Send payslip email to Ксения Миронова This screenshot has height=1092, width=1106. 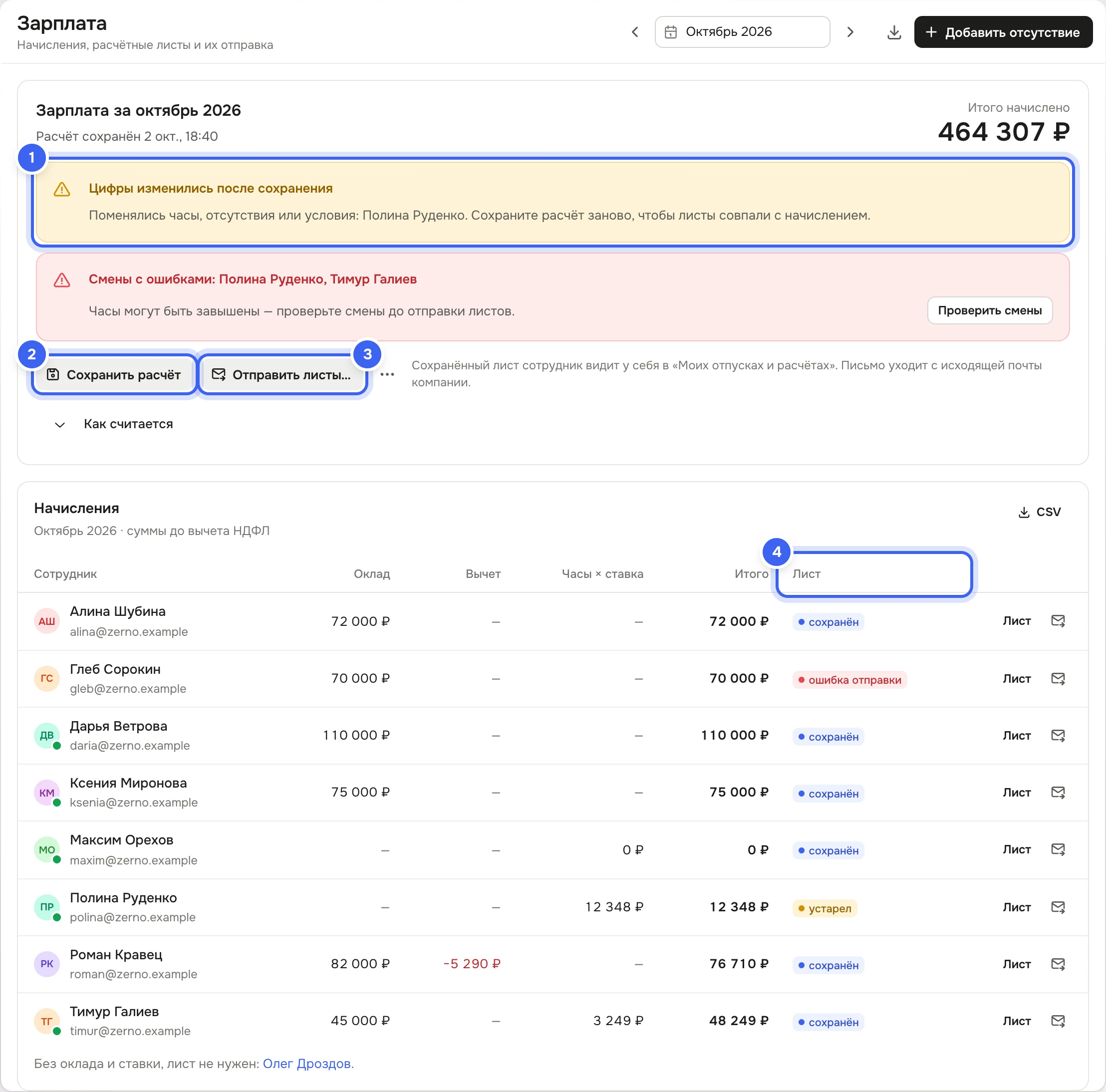point(1058,792)
